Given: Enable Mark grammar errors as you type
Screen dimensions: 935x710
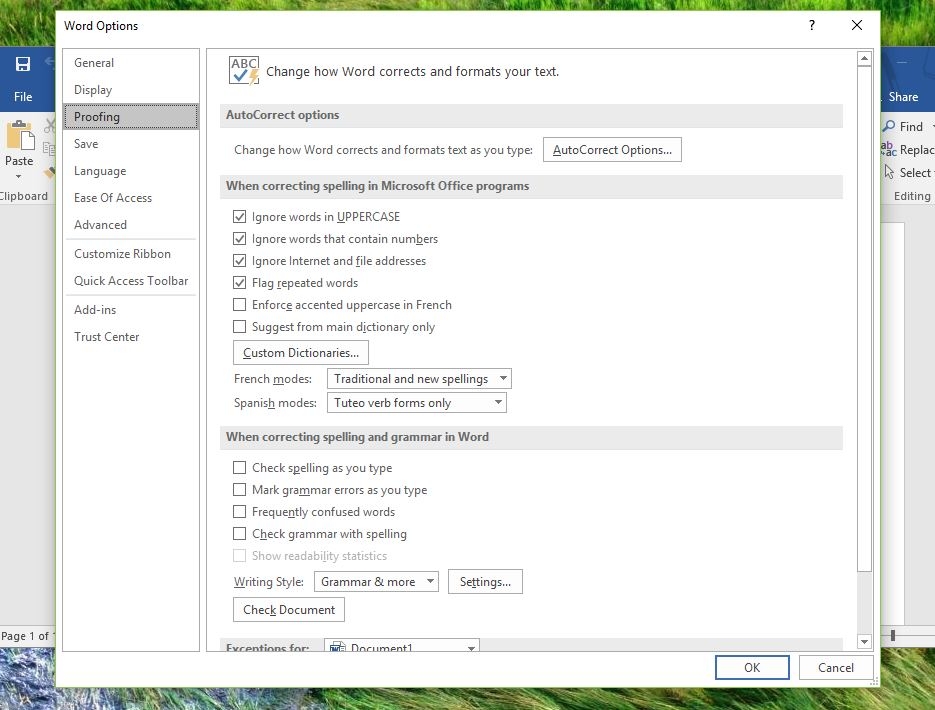Looking at the screenshot, I should tap(239, 489).
